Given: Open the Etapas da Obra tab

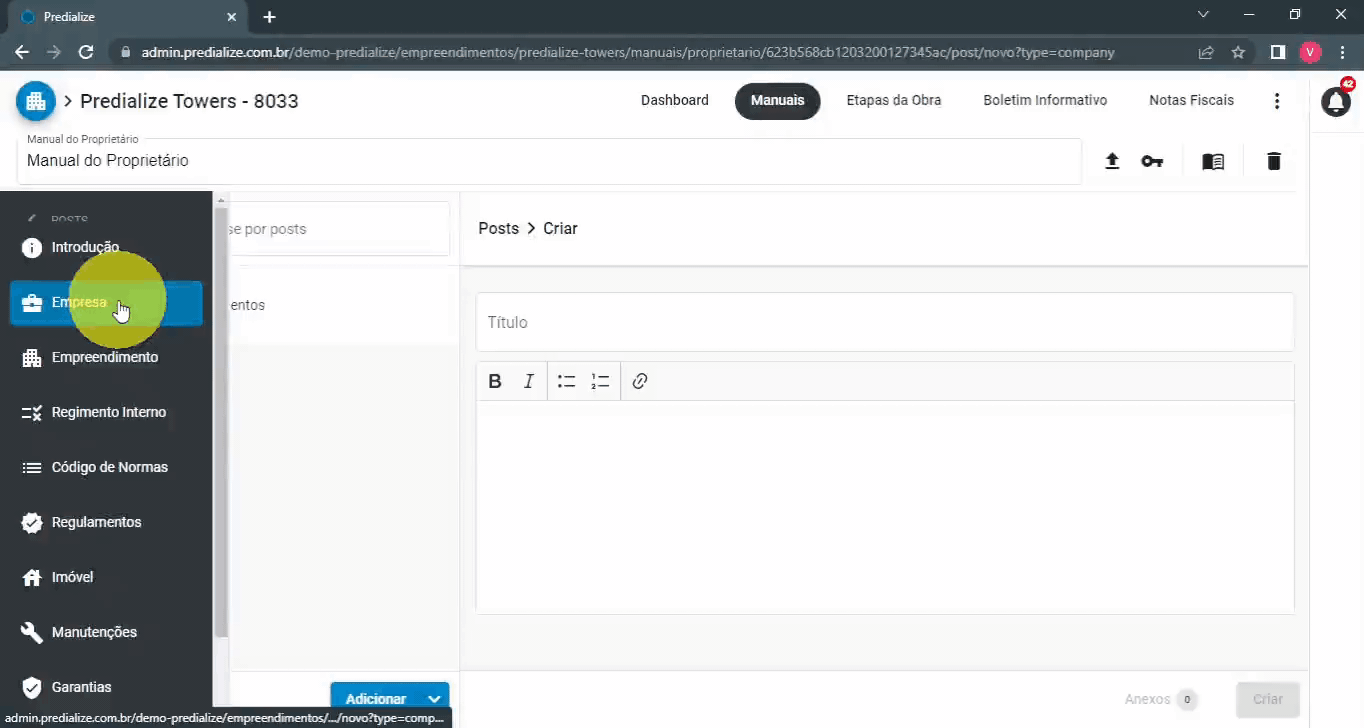Looking at the screenshot, I should (x=893, y=100).
